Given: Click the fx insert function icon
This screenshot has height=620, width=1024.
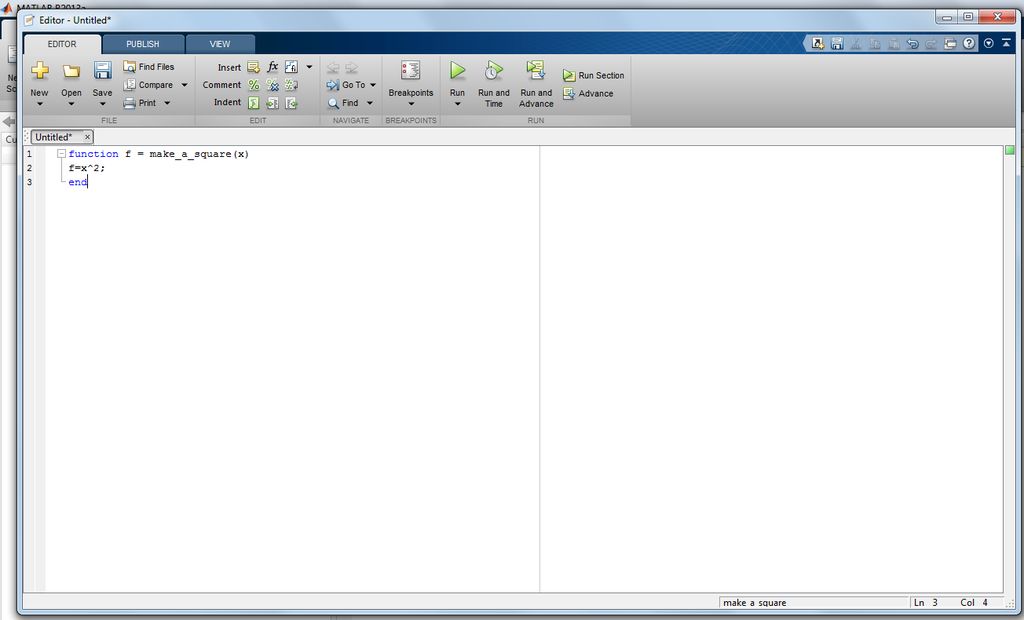Looking at the screenshot, I should pyautogui.click(x=272, y=67).
